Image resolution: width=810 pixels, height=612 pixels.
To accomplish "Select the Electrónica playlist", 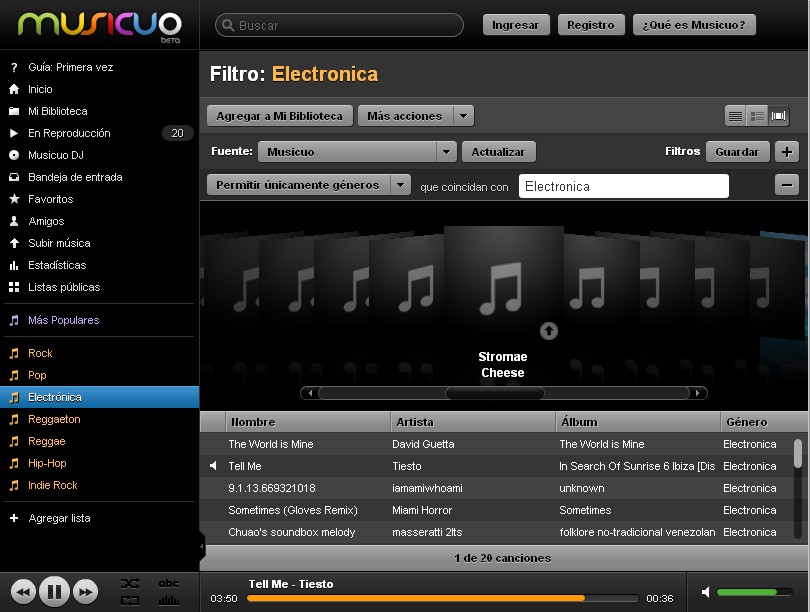I will coord(100,397).
